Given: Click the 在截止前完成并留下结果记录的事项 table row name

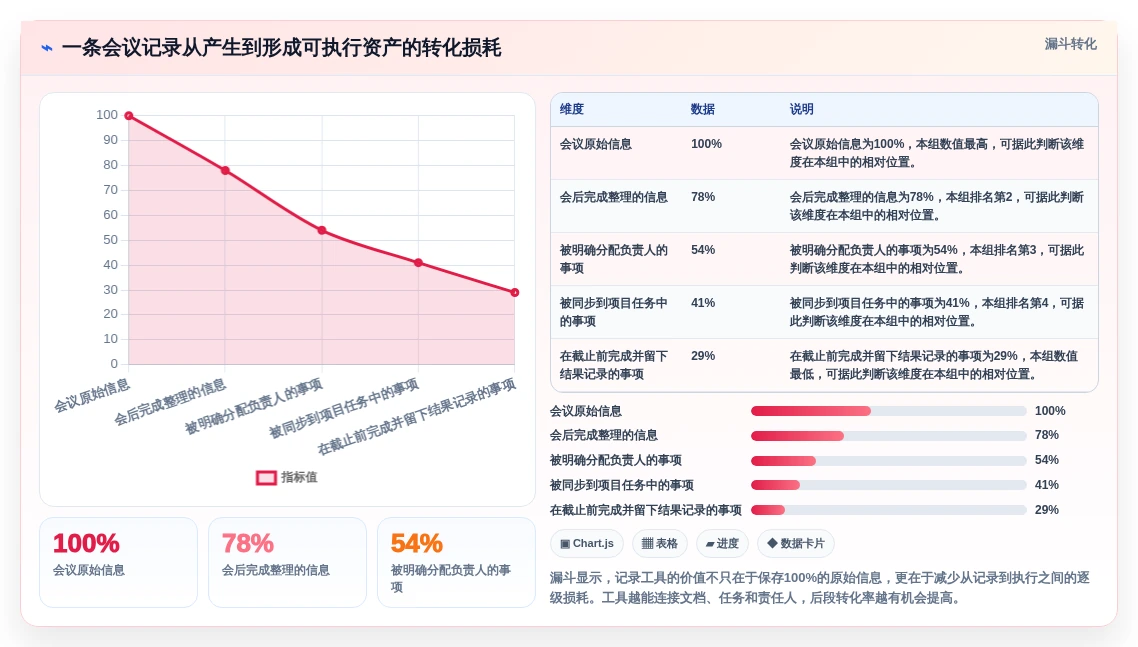Looking at the screenshot, I should click(x=613, y=365).
